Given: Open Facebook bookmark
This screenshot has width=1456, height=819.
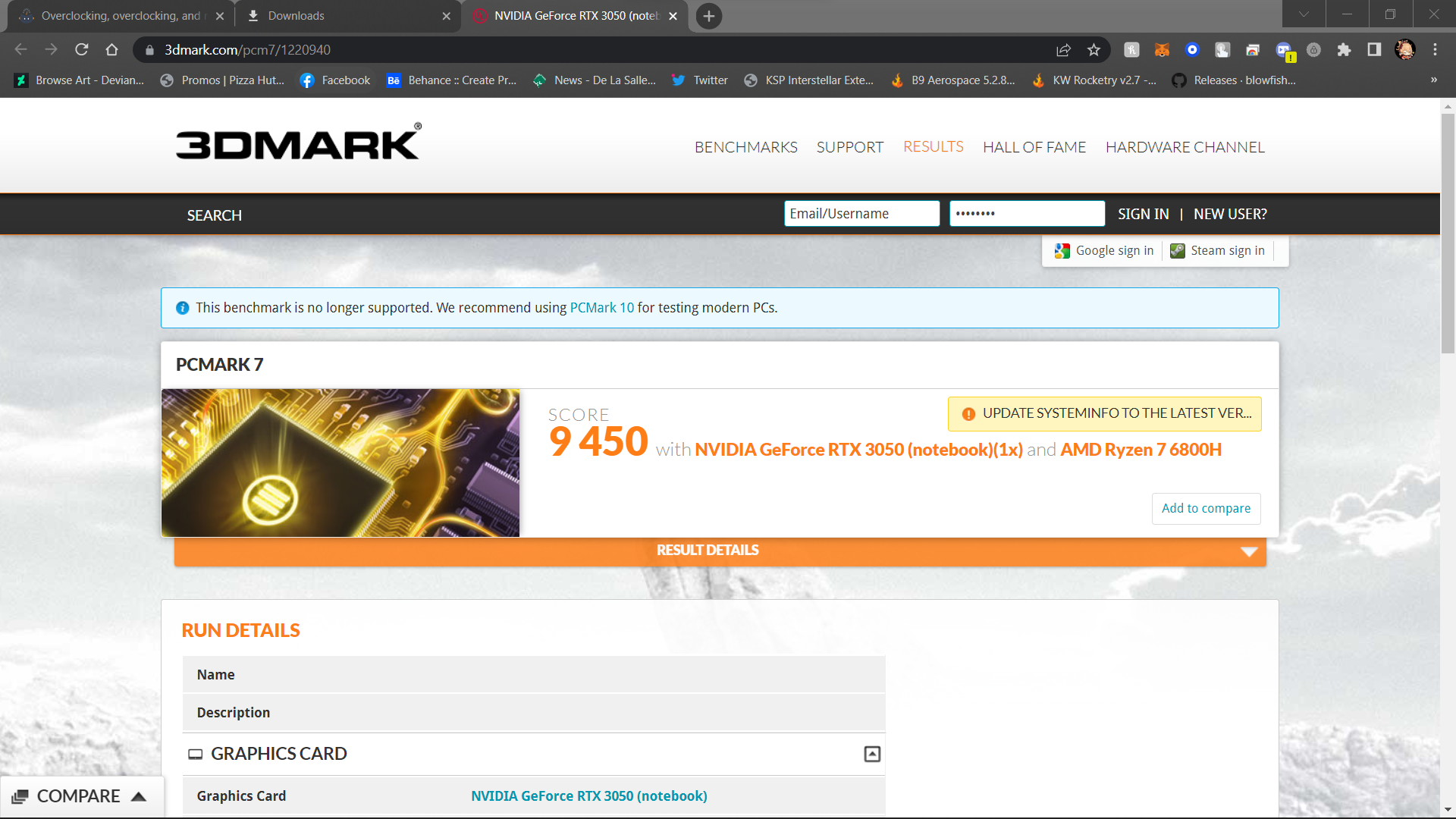Looking at the screenshot, I should 335,80.
